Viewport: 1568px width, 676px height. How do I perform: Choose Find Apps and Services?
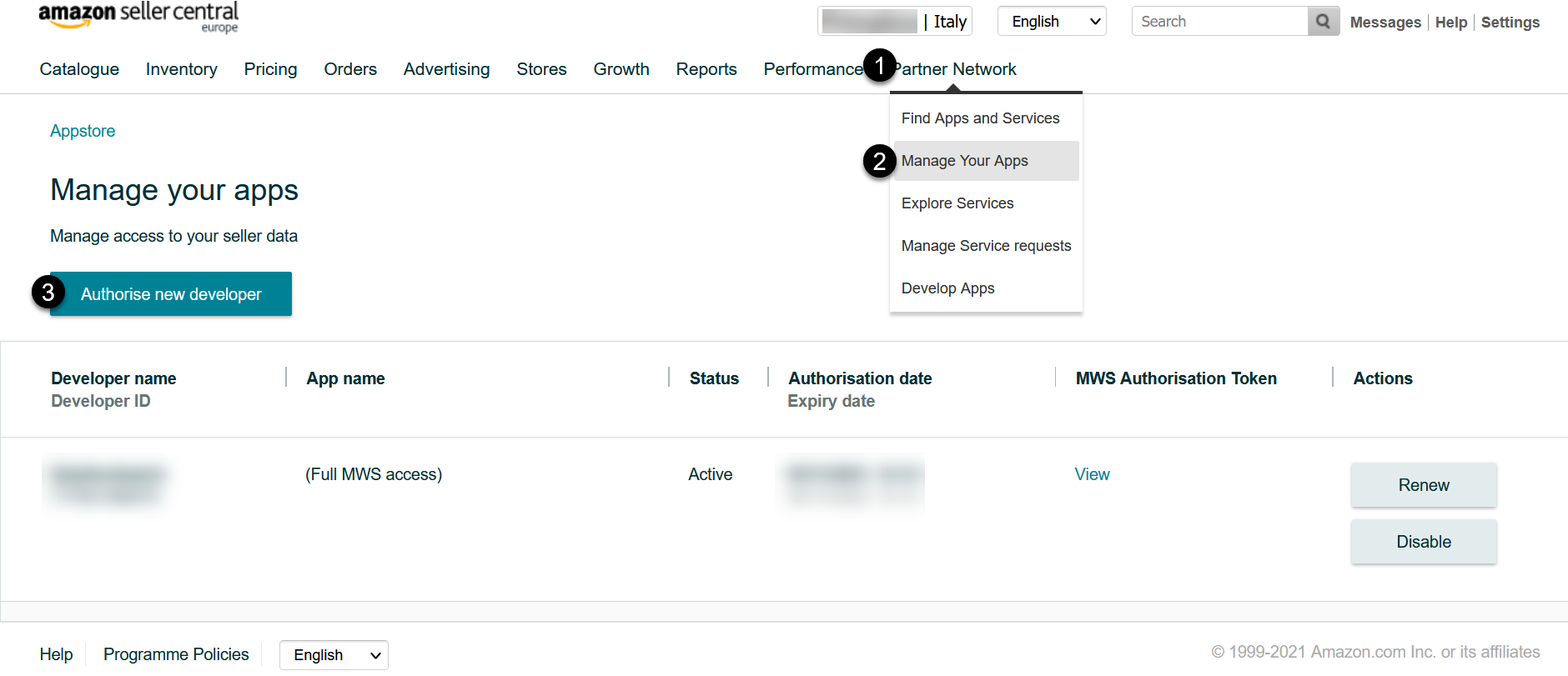(980, 118)
